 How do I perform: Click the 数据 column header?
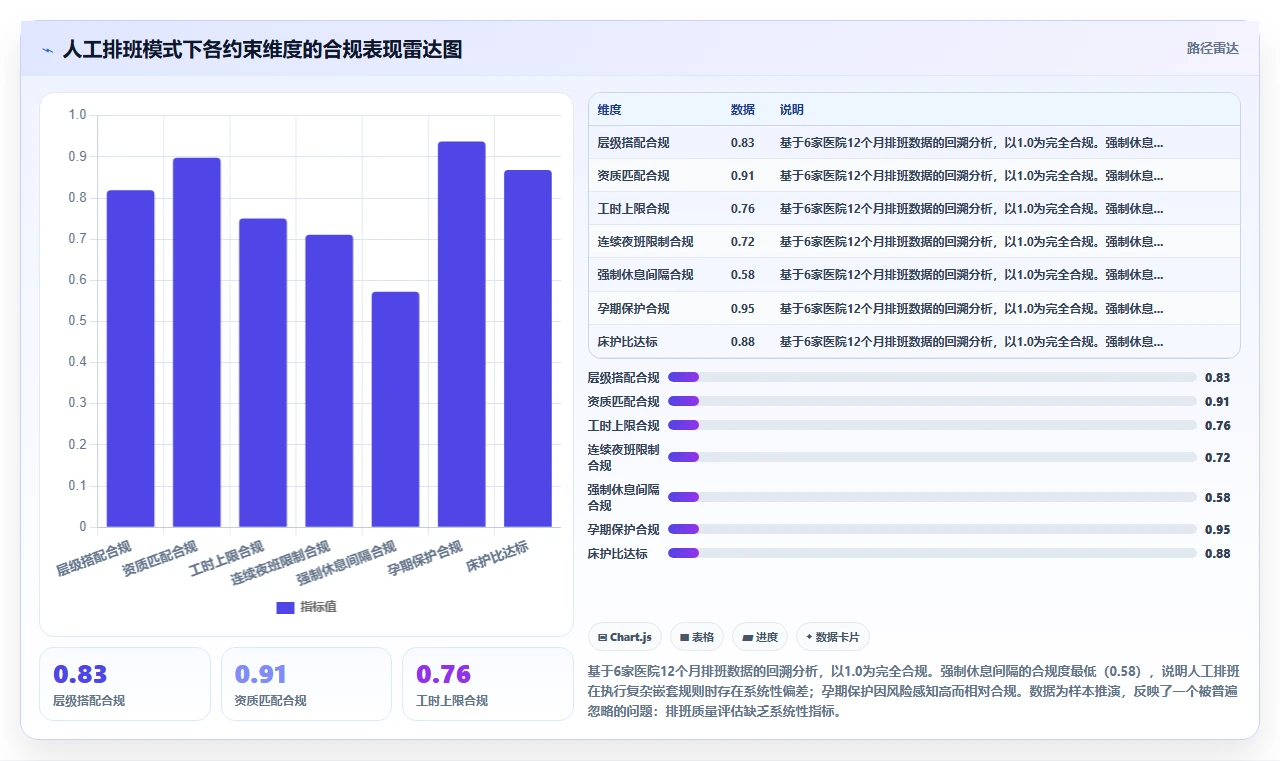[743, 110]
